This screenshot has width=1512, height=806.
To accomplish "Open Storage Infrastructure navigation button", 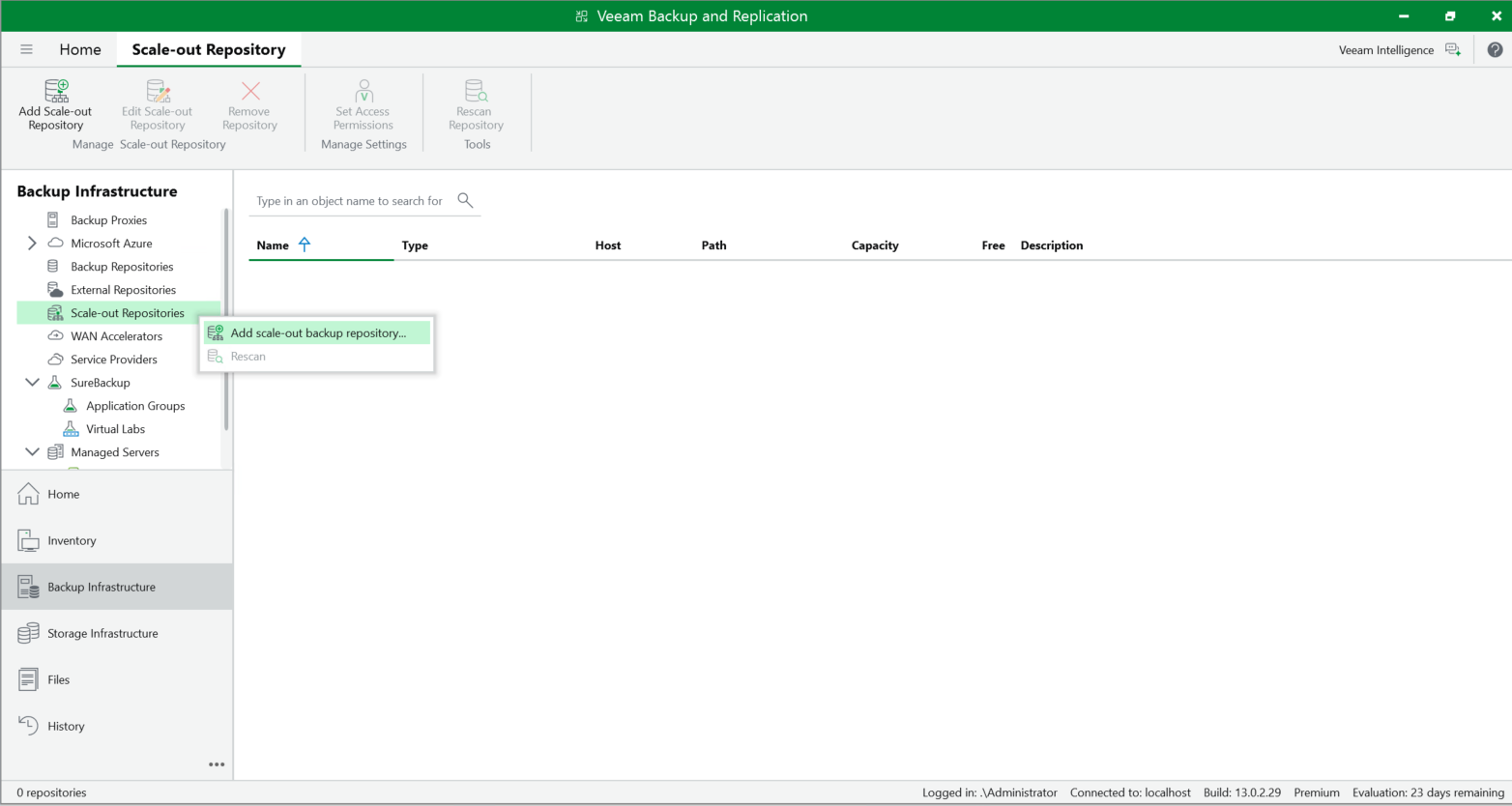I will click(117, 633).
